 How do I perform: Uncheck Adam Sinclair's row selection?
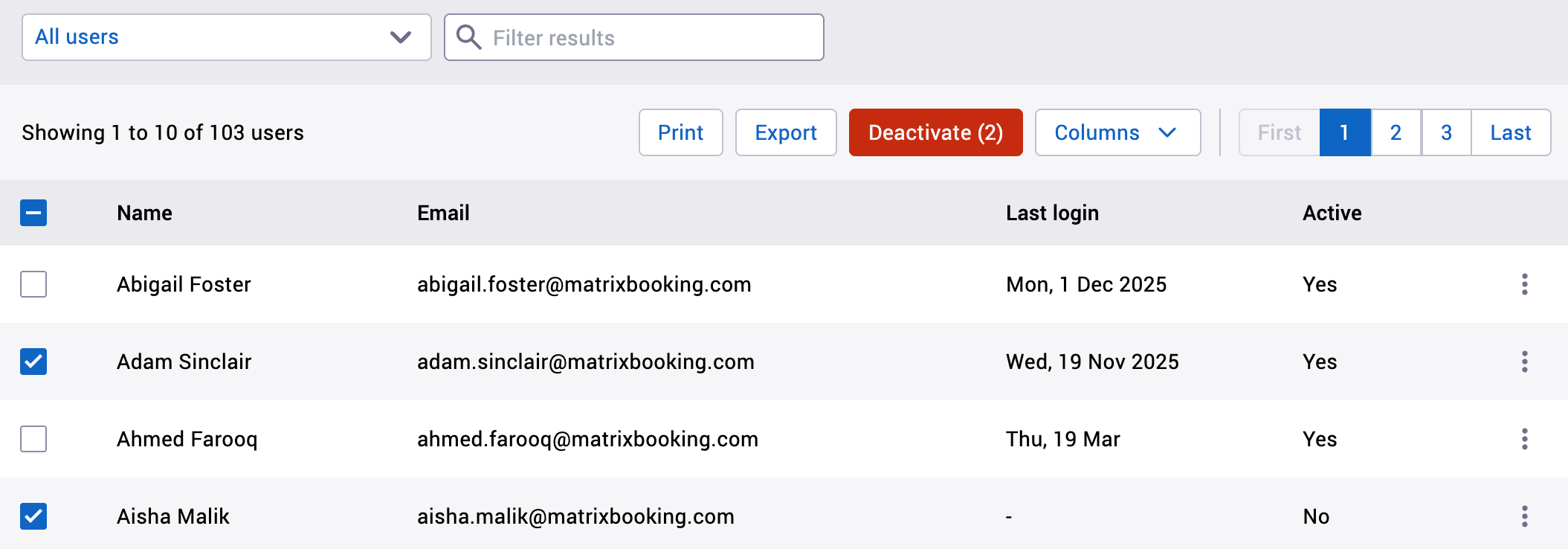click(34, 362)
